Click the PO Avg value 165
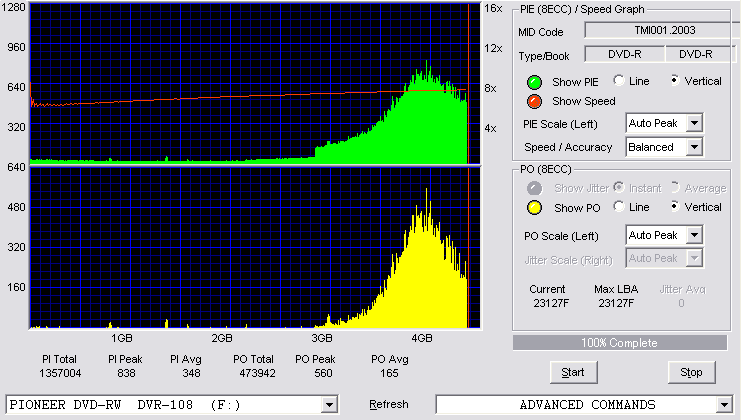Screen dimensions: 742x420 [389, 374]
